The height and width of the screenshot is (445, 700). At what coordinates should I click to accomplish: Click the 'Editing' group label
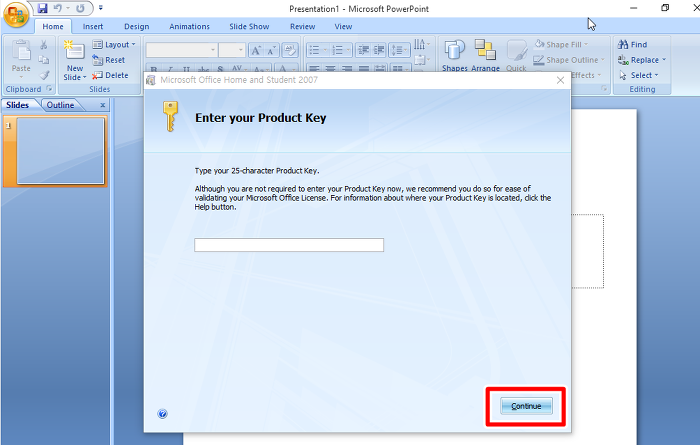point(642,89)
